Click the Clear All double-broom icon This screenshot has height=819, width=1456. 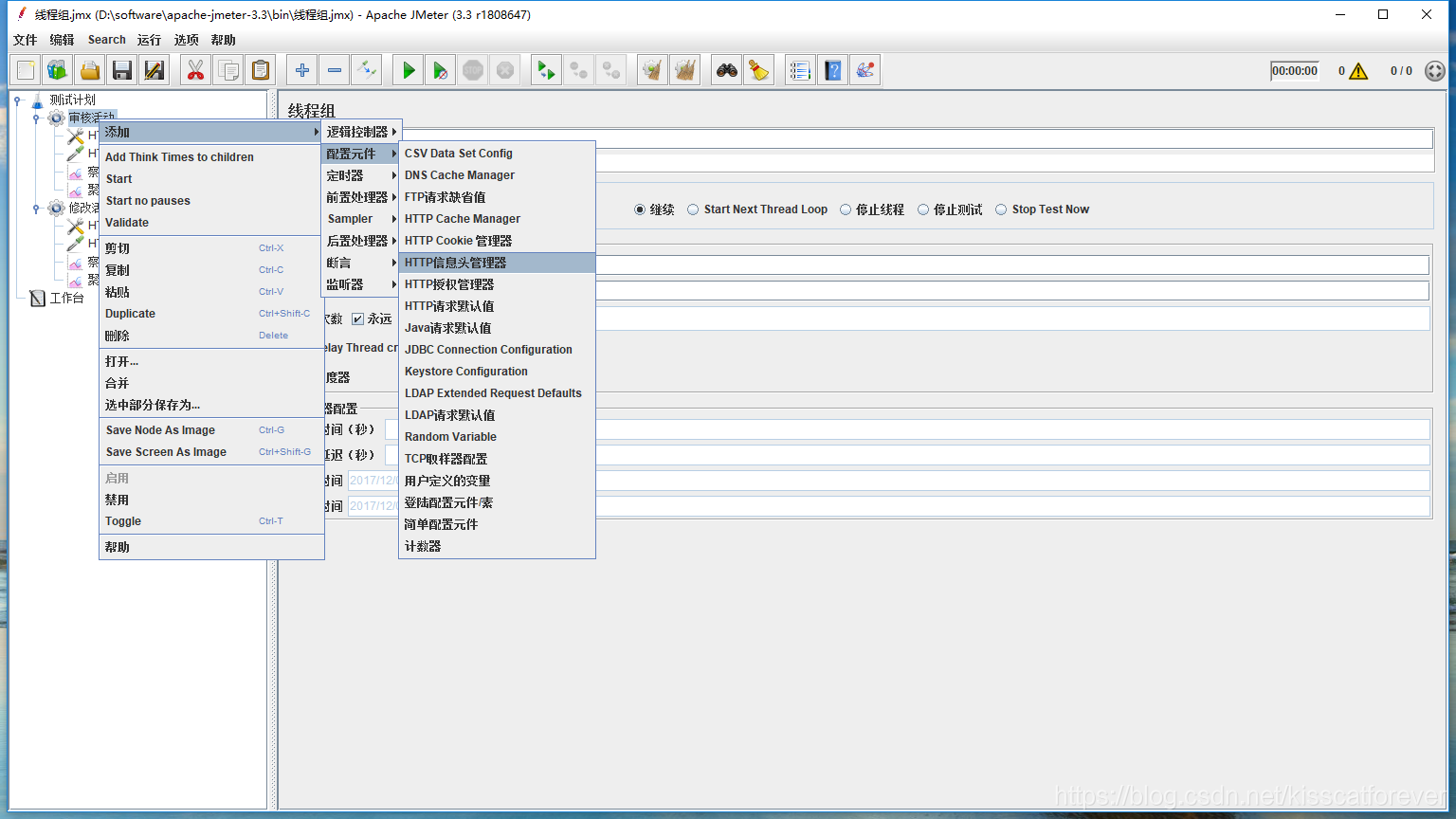pyautogui.click(x=685, y=70)
